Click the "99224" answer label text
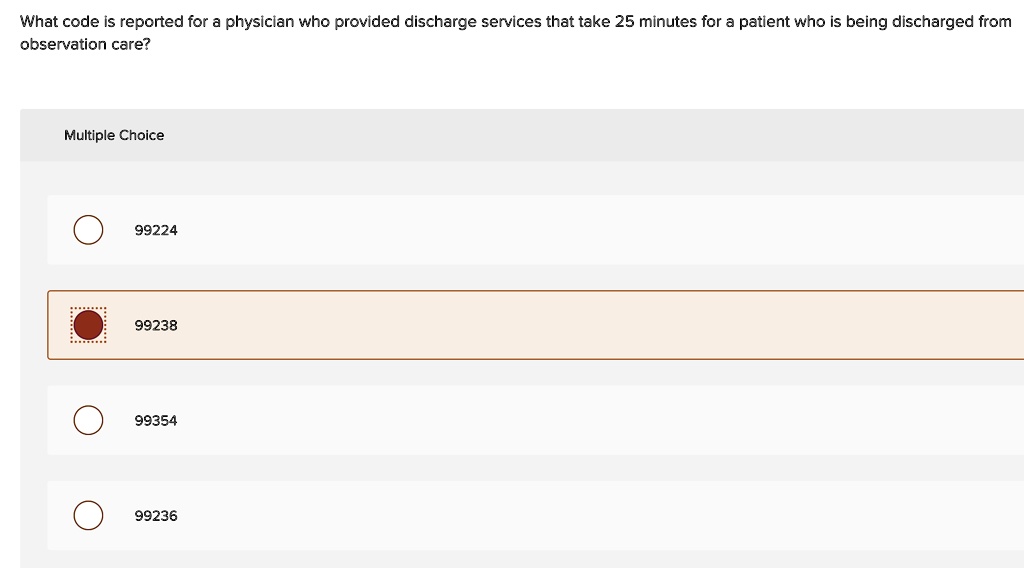Screen dimensions: 1024x568 point(156,230)
